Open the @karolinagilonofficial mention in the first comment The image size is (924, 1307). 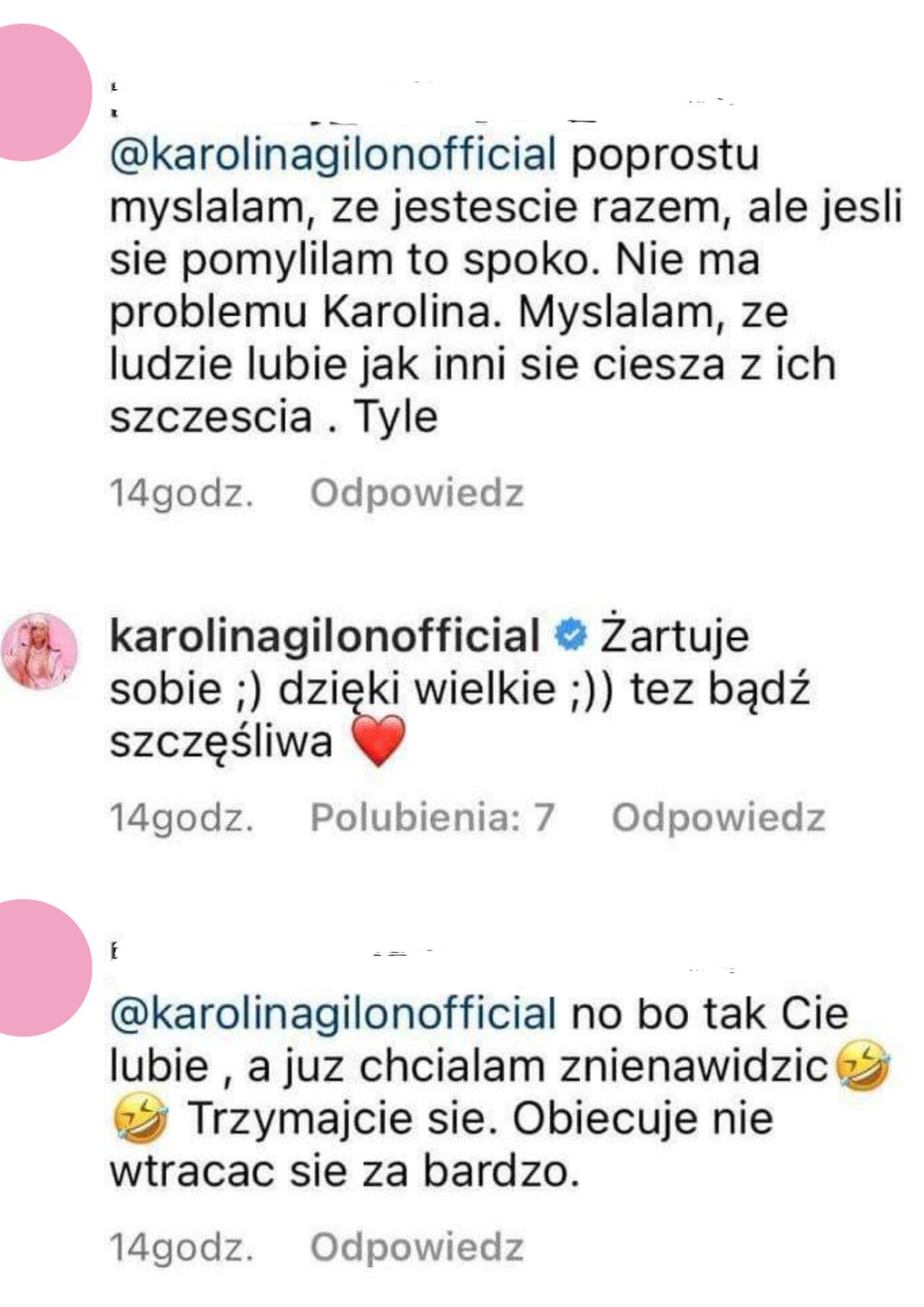pyautogui.click(x=332, y=156)
